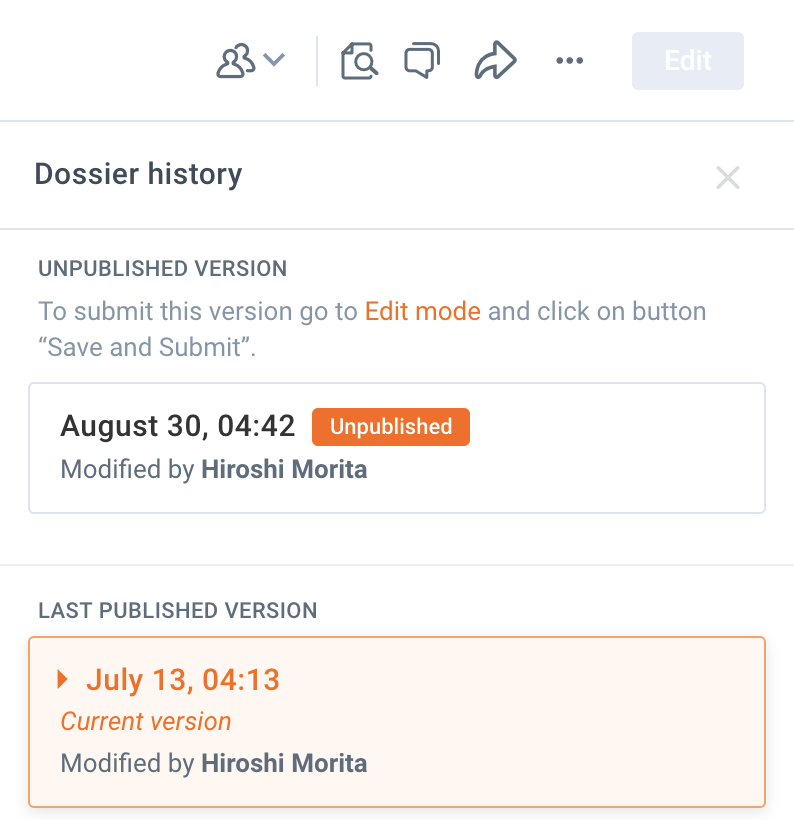
Task: Click the LAST PUBLISHED VERSION section heading
Action: 177,610
